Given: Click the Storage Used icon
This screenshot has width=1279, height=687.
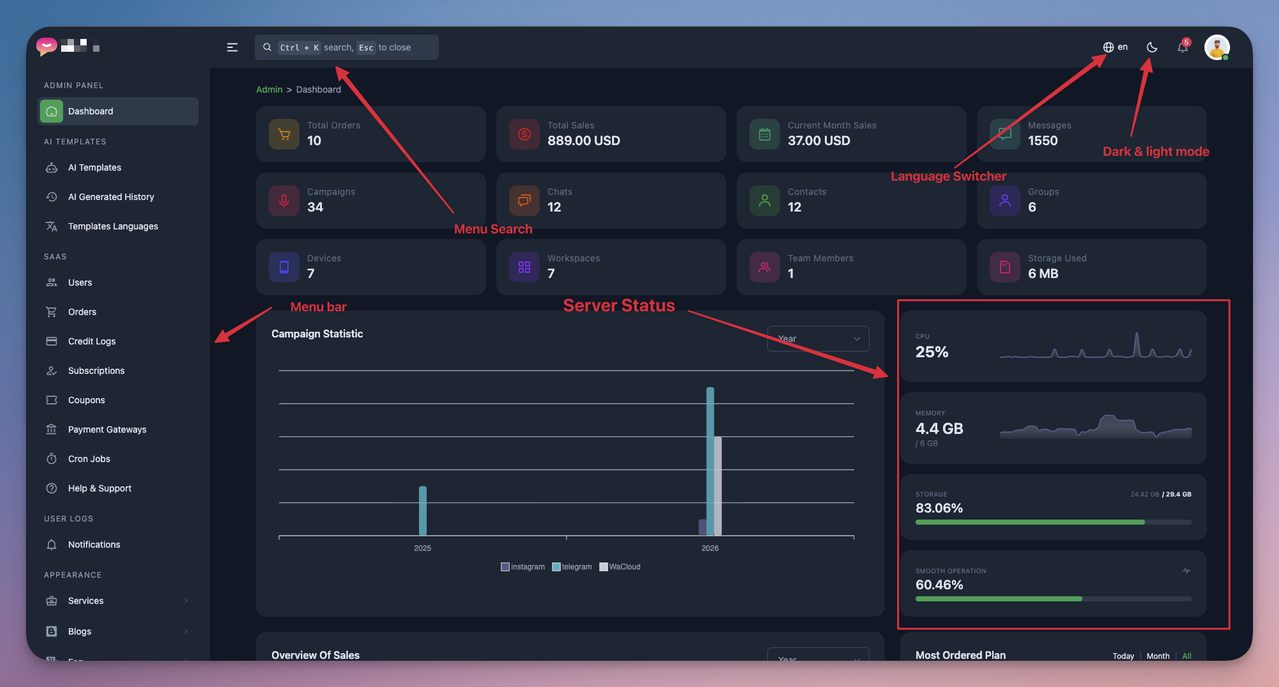Looking at the screenshot, I should click(1004, 267).
